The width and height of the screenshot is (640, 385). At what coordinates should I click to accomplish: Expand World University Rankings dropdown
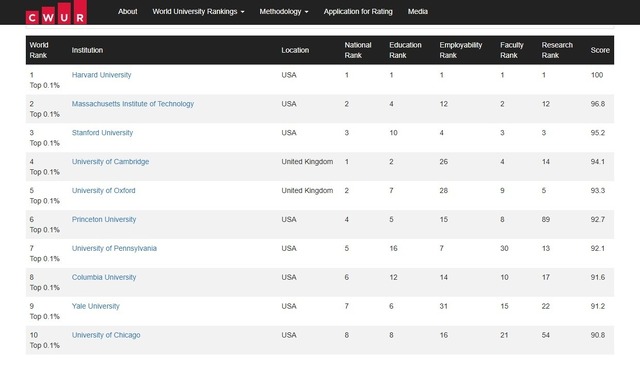pos(198,11)
